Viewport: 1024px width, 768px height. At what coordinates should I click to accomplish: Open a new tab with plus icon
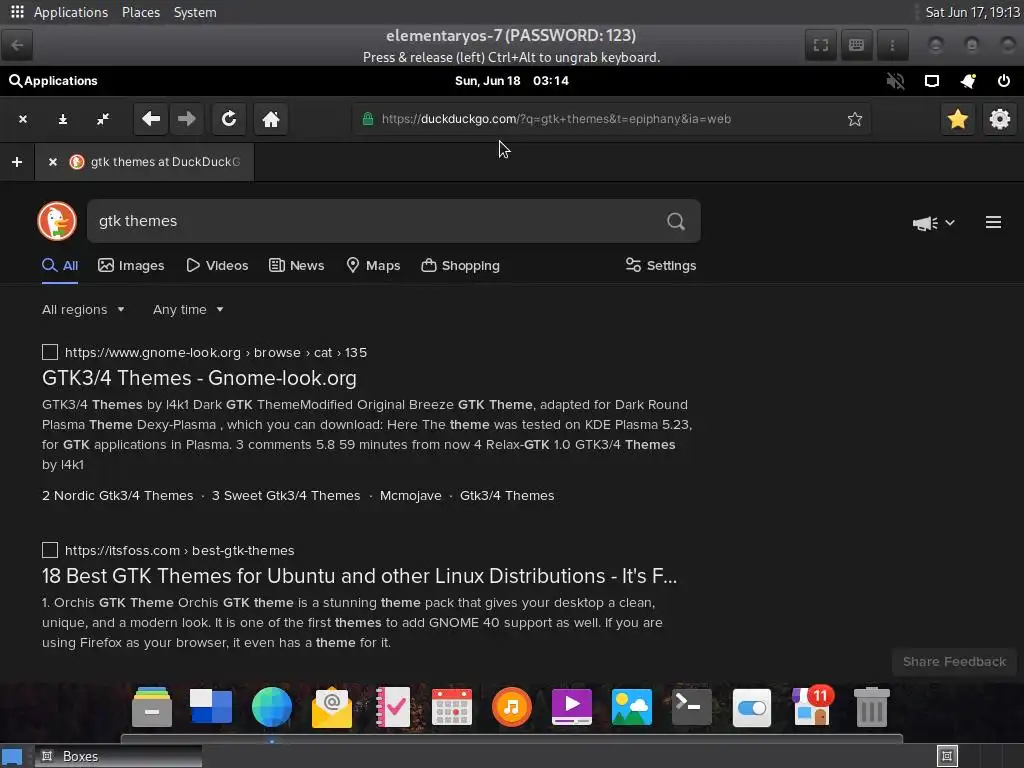point(17,161)
